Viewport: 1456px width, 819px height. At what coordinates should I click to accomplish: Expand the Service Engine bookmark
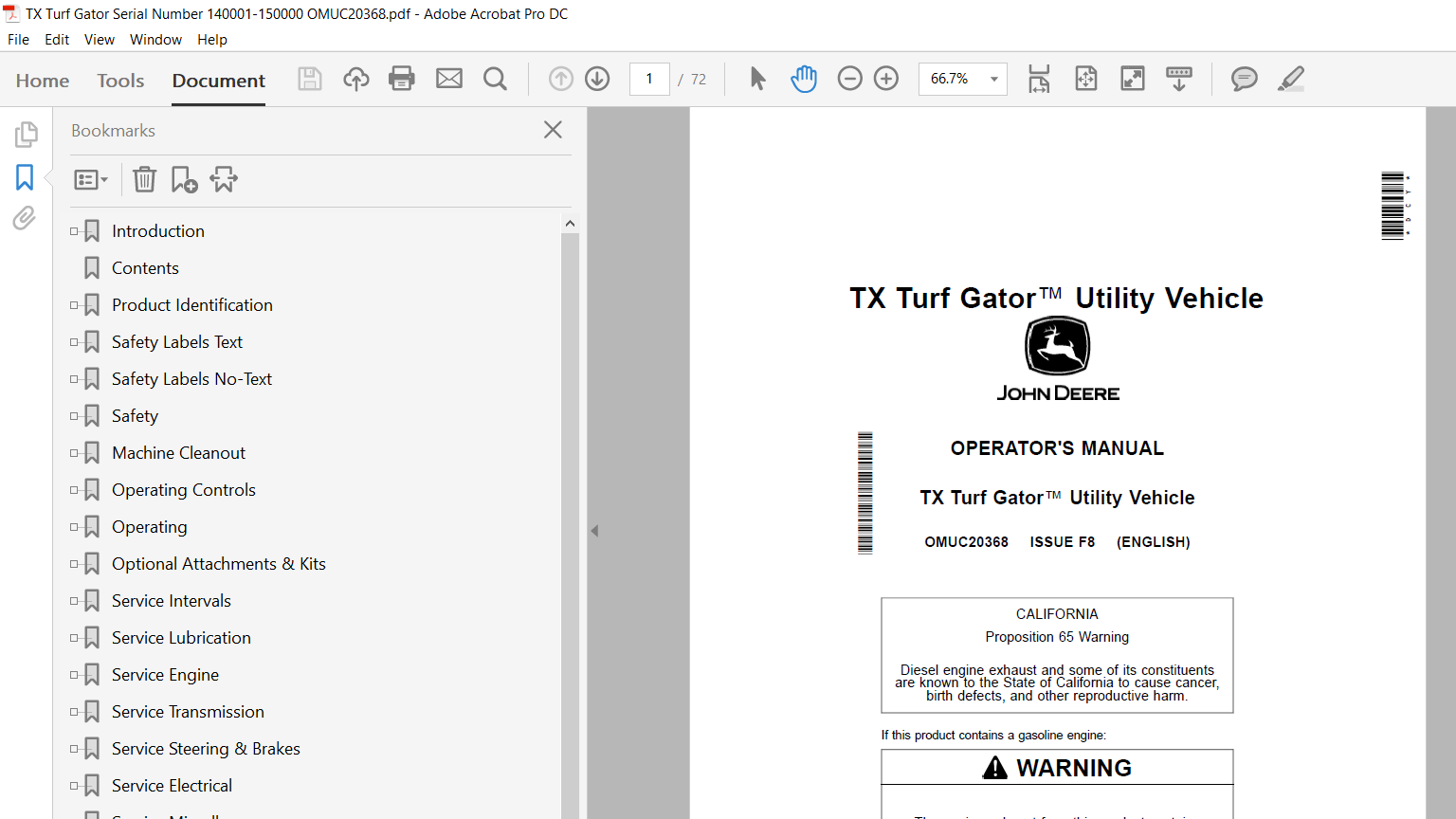click(74, 675)
